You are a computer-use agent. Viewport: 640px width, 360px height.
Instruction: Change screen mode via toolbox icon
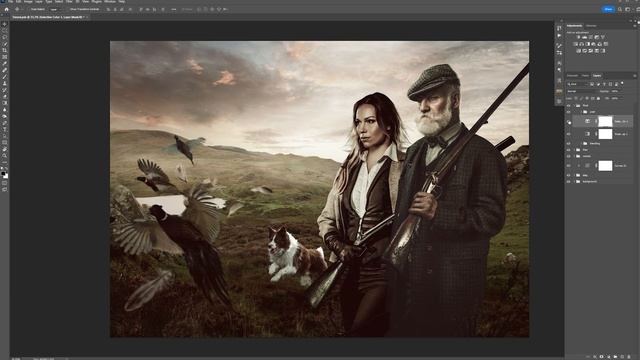coord(4,189)
